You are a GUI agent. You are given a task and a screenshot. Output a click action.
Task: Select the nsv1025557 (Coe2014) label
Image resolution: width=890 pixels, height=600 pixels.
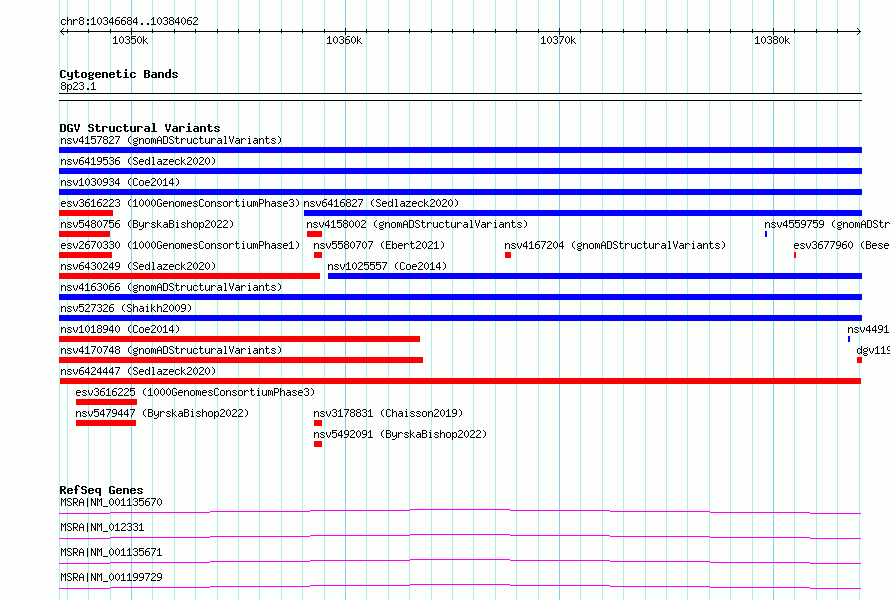pyautogui.click(x=387, y=266)
